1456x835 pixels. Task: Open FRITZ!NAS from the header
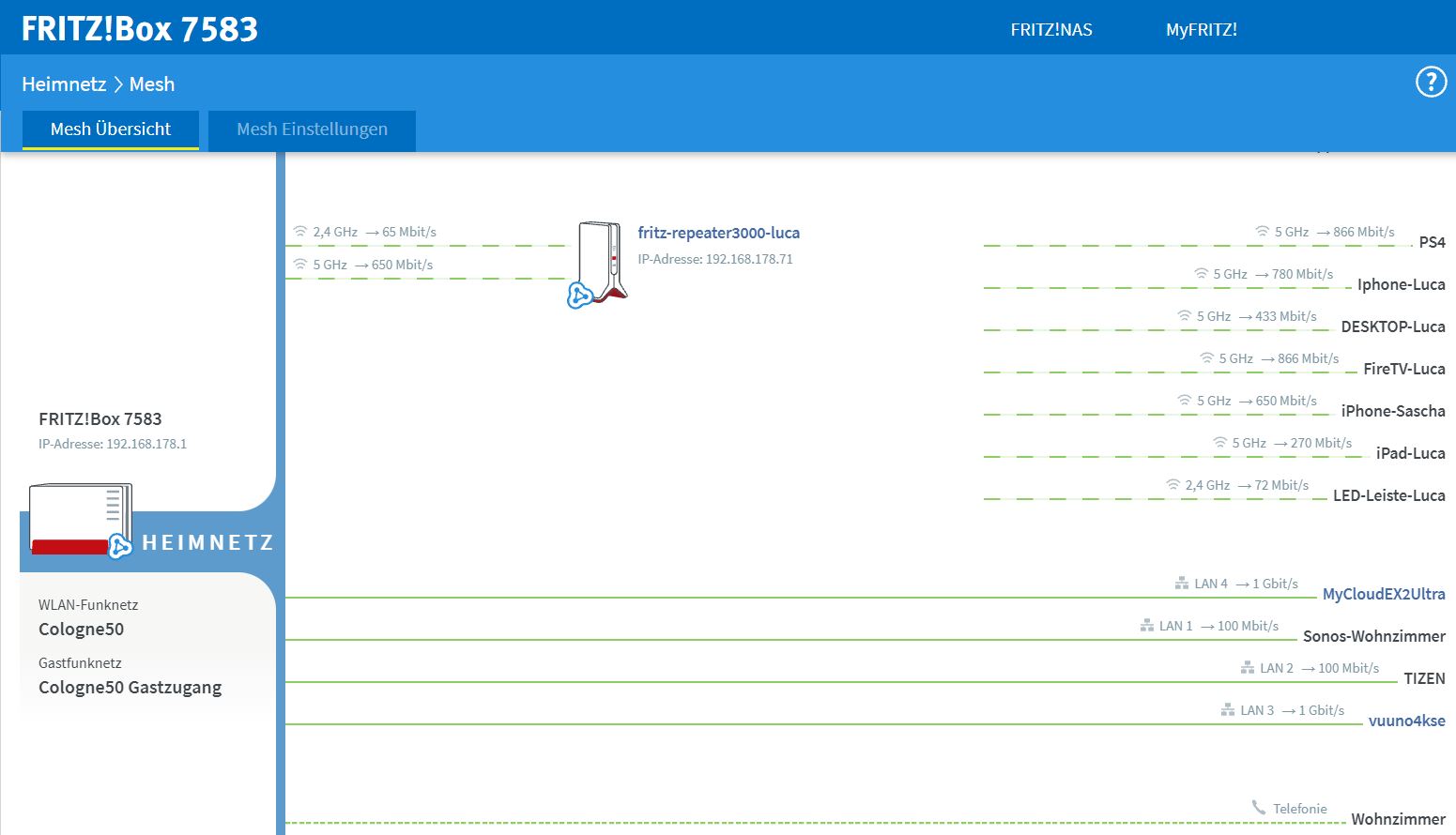(1051, 30)
